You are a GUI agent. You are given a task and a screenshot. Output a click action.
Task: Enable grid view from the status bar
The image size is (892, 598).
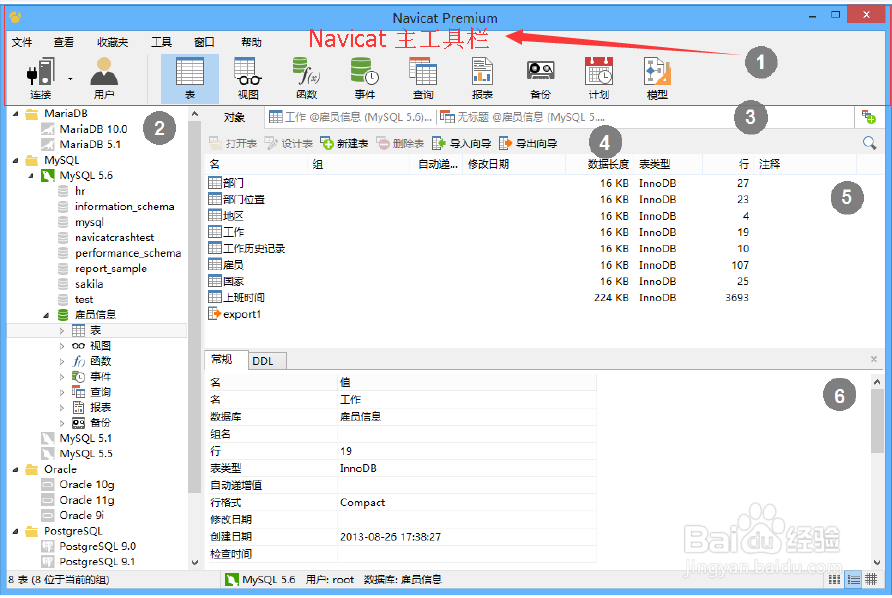click(835, 579)
